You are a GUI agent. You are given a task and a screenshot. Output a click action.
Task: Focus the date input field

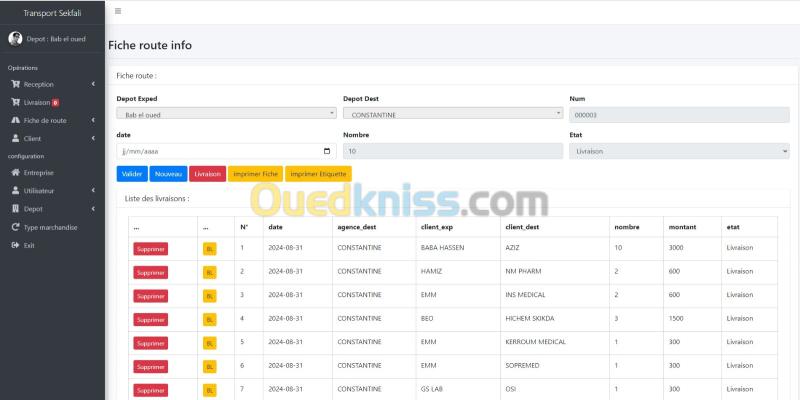pyautogui.click(x=227, y=151)
